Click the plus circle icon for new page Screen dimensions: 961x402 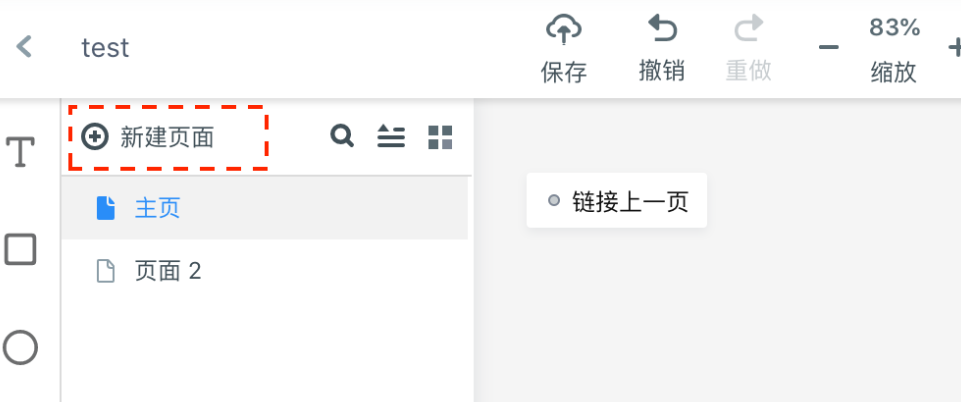(x=94, y=137)
